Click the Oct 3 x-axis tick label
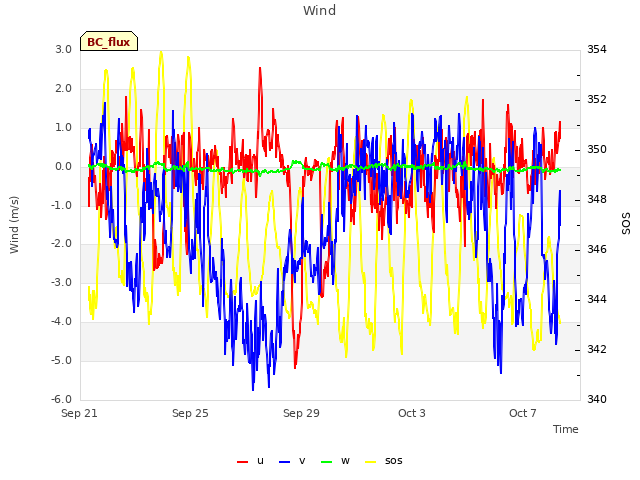 pyautogui.click(x=412, y=413)
